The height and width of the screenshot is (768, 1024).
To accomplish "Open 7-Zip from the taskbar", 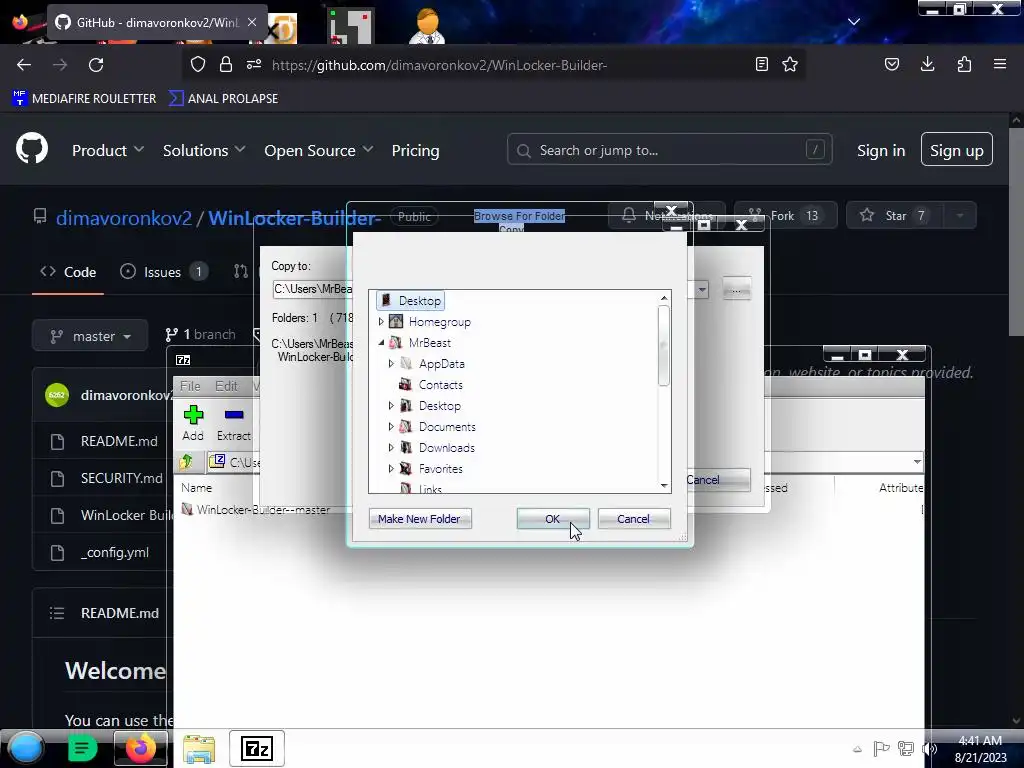I will pyautogui.click(x=257, y=748).
